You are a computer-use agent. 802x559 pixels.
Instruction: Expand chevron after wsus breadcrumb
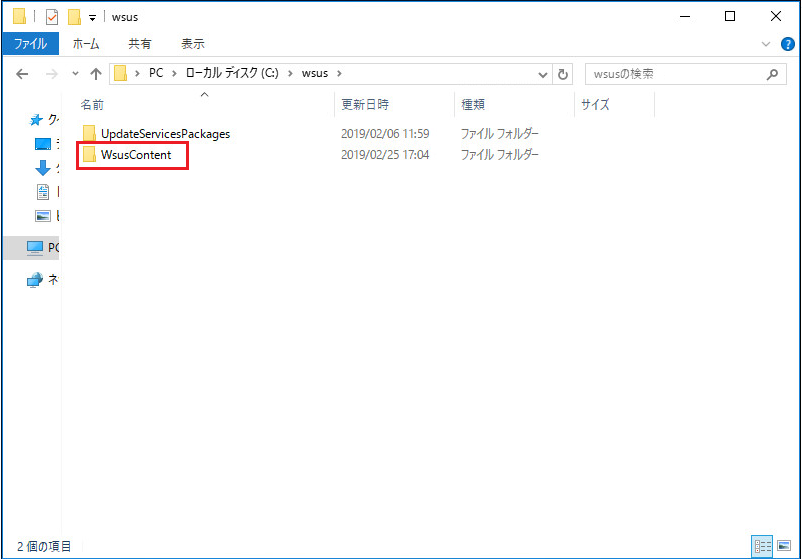tap(339, 74)
